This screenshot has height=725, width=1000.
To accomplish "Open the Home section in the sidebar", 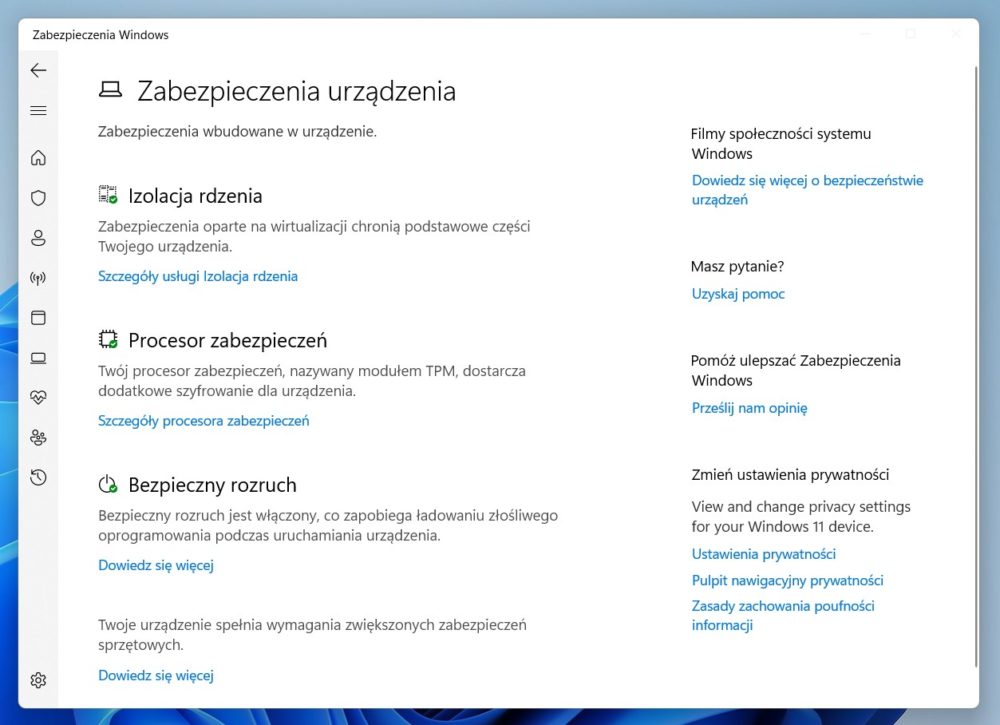I will (38, 157).
